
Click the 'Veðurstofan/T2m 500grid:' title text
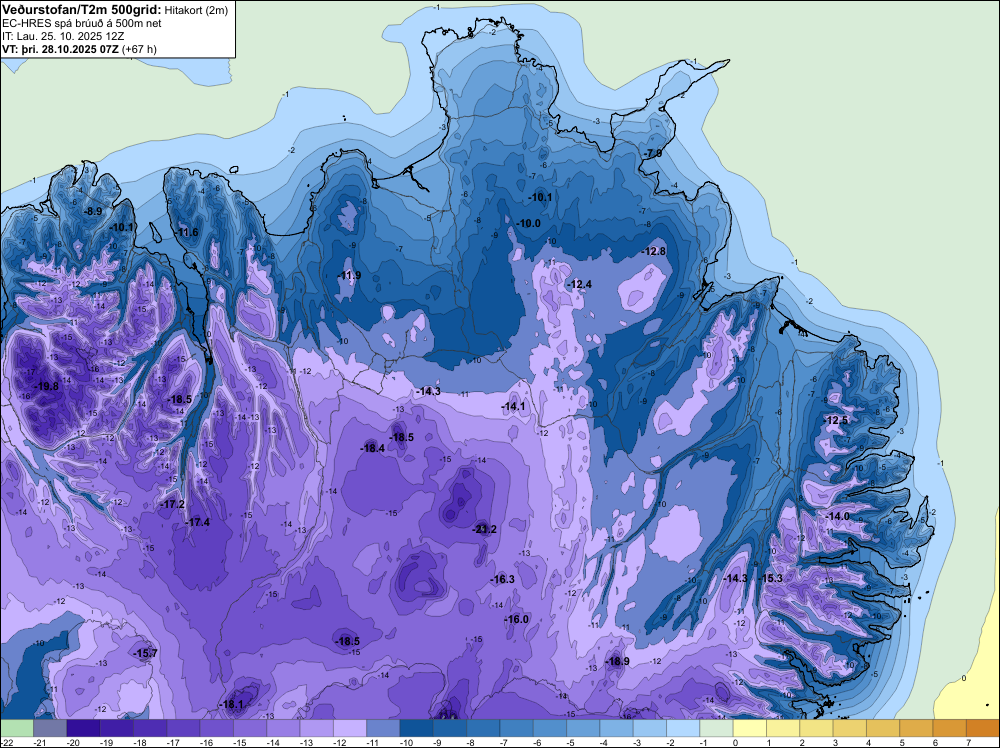click(82, 9)
